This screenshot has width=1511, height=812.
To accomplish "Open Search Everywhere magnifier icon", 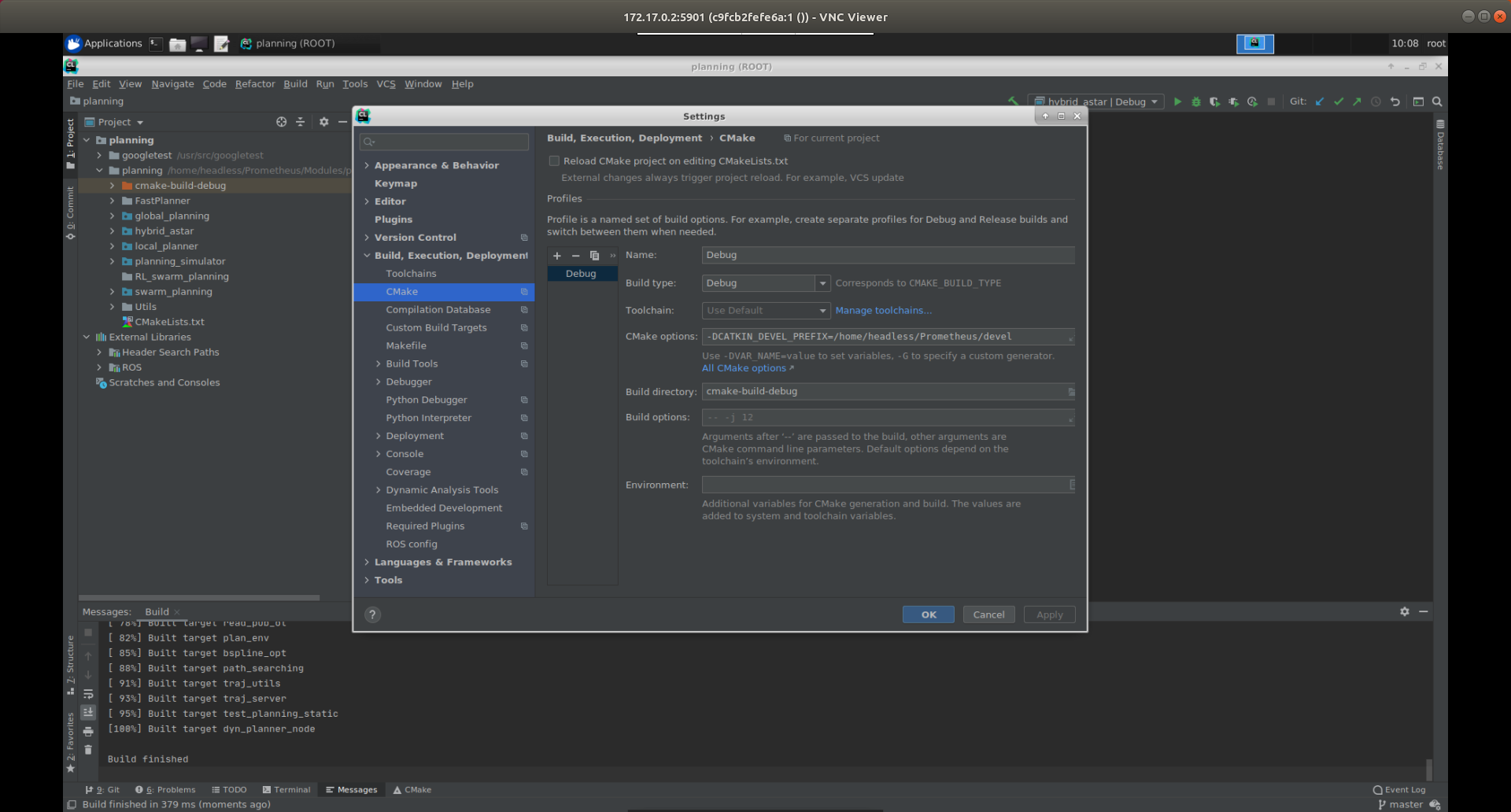I will [1437, 101].
